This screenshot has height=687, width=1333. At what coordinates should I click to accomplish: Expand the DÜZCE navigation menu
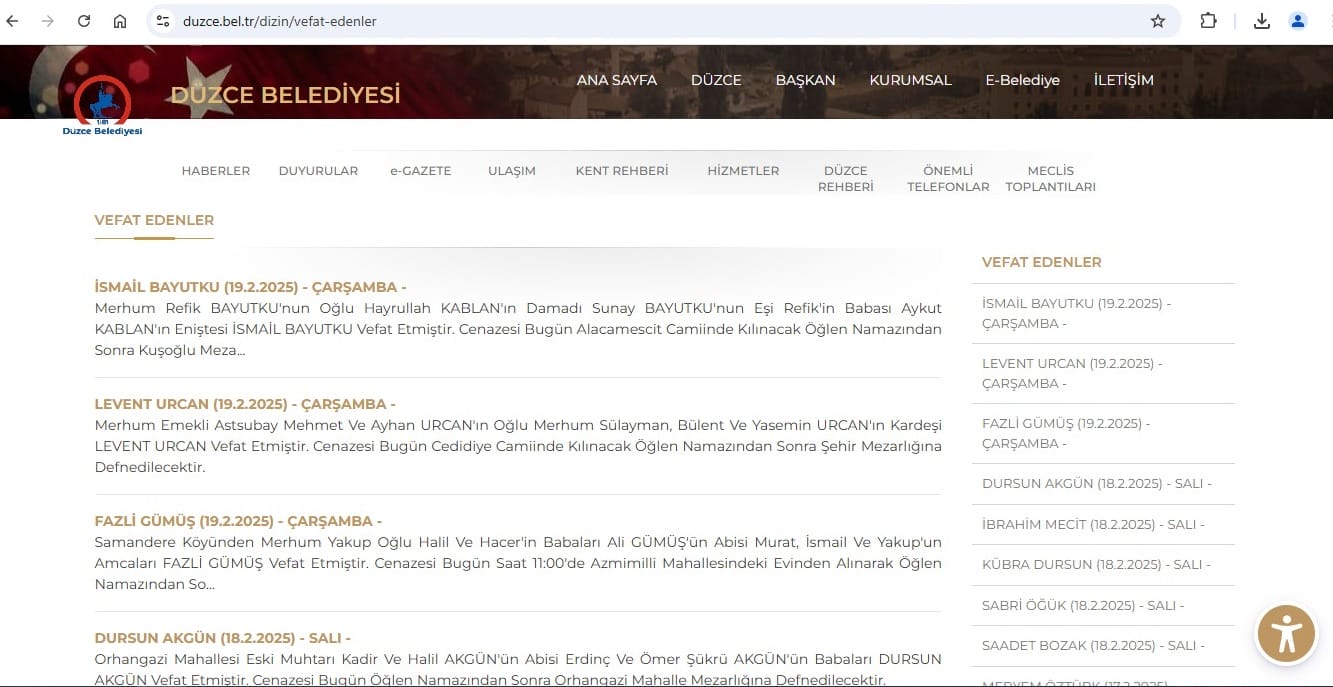716,80
